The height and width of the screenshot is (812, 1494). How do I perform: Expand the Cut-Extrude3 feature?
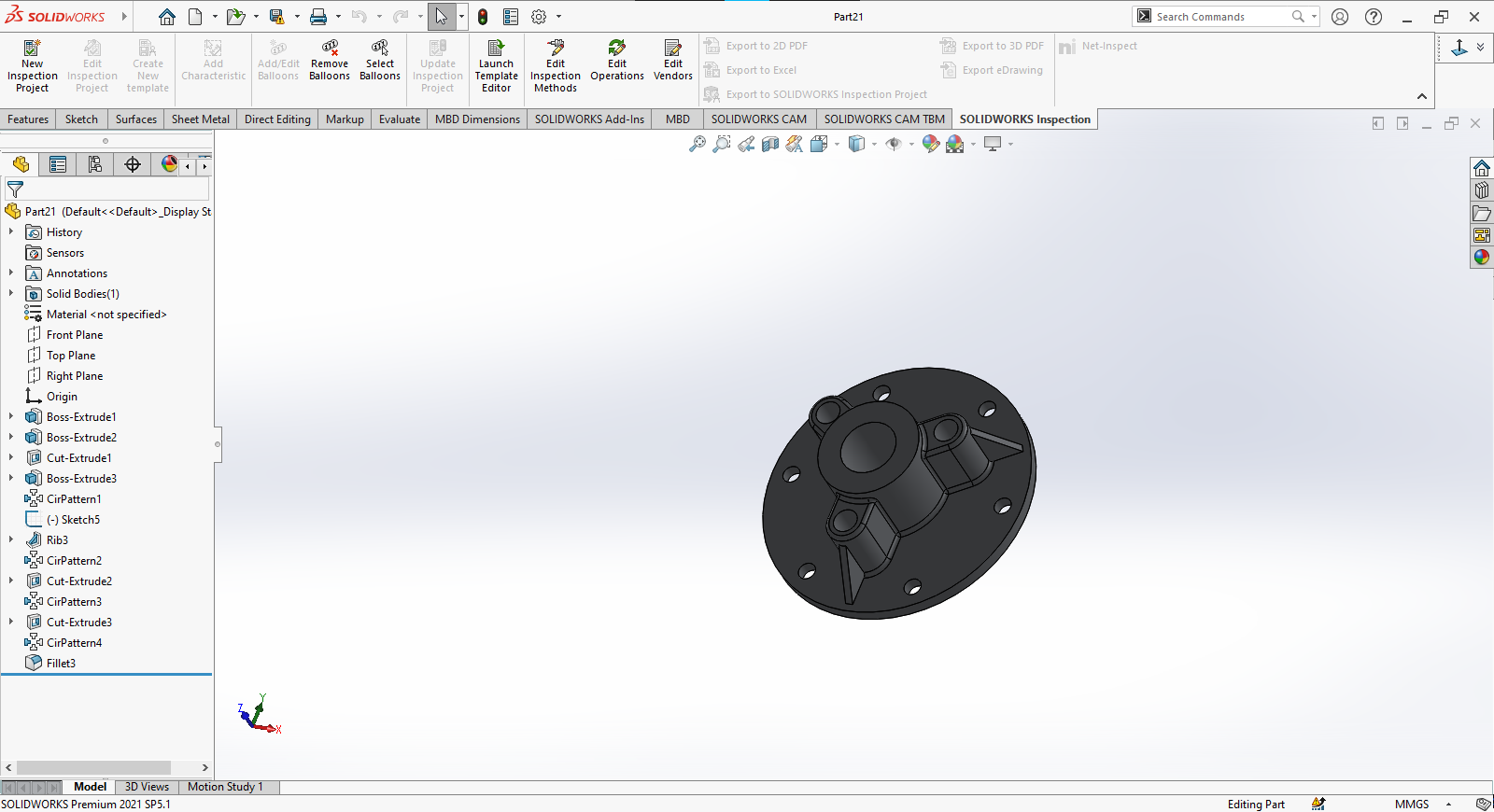[11, 622]
